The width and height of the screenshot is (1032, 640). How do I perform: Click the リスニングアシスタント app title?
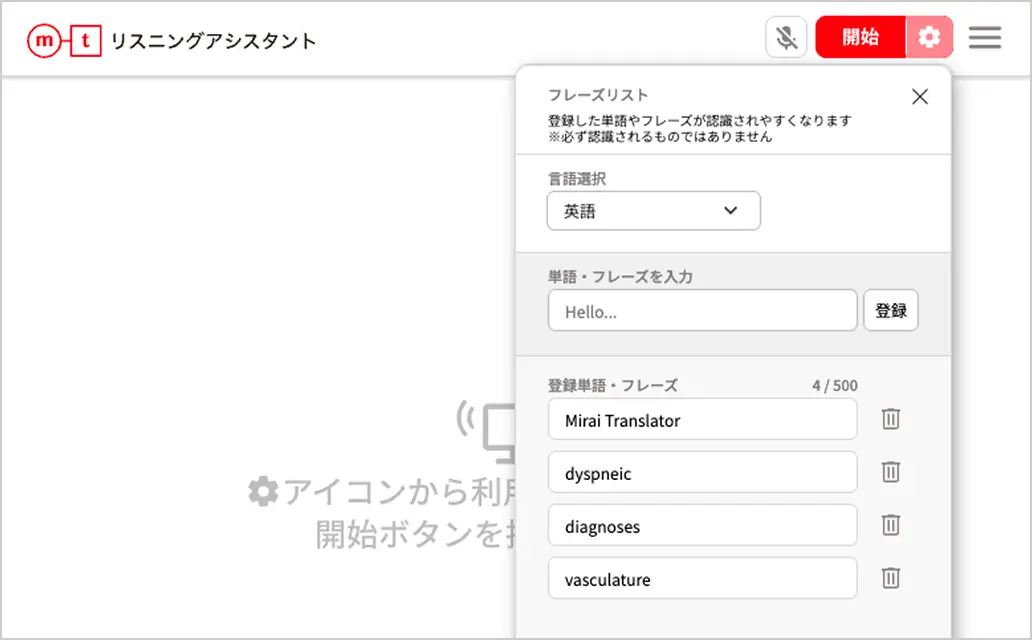[212, 40]
